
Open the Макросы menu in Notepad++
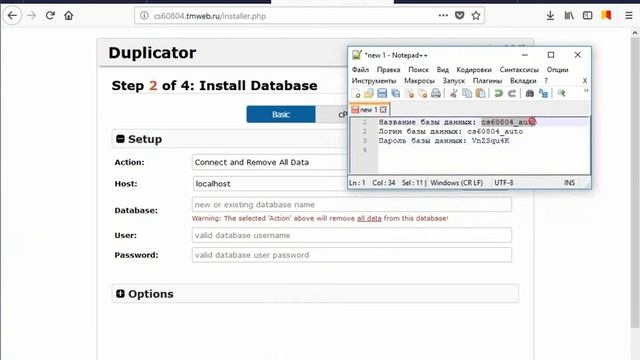click(419, 81)
